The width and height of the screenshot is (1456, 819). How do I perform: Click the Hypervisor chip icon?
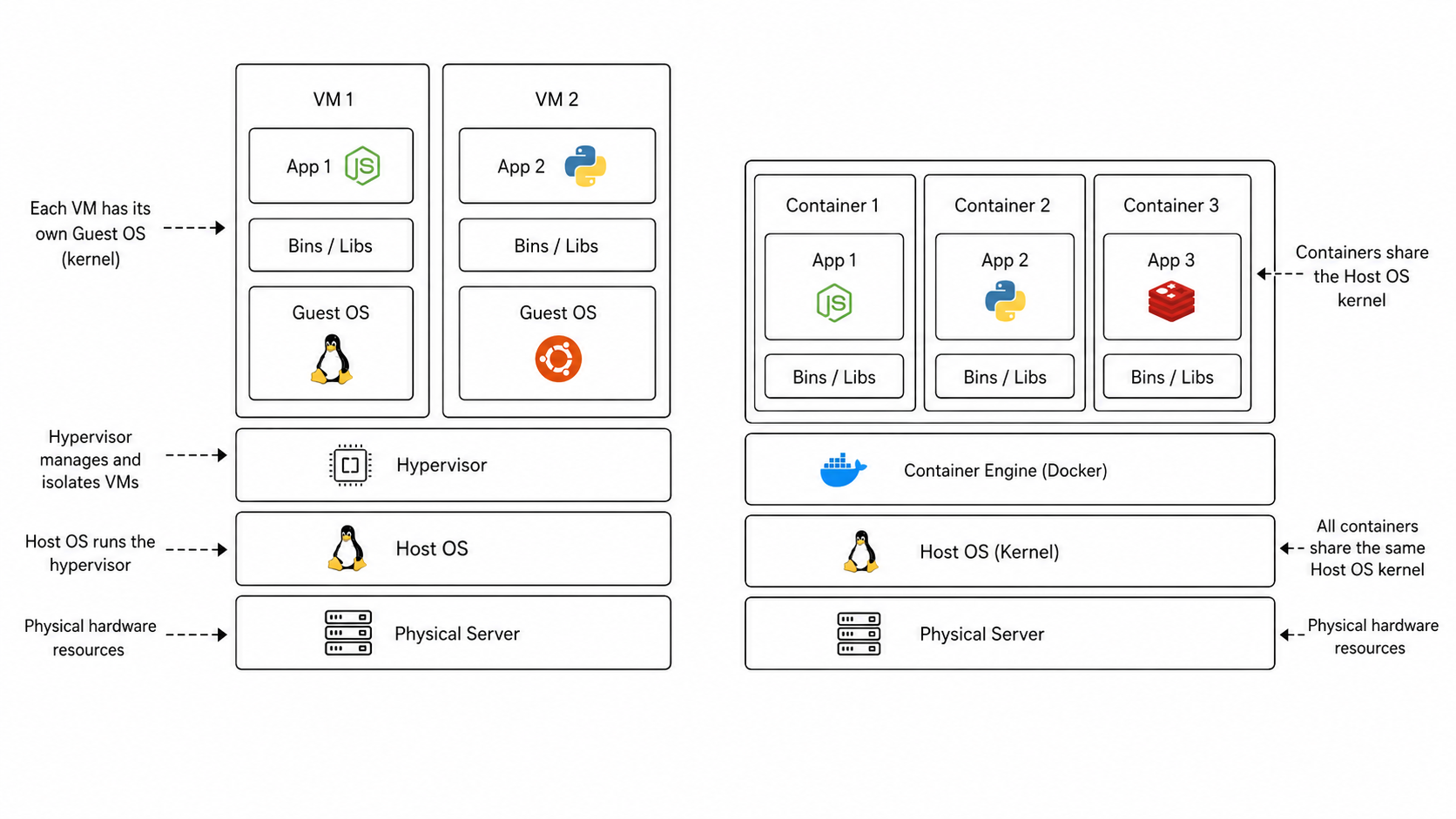(x=350, y=465)
